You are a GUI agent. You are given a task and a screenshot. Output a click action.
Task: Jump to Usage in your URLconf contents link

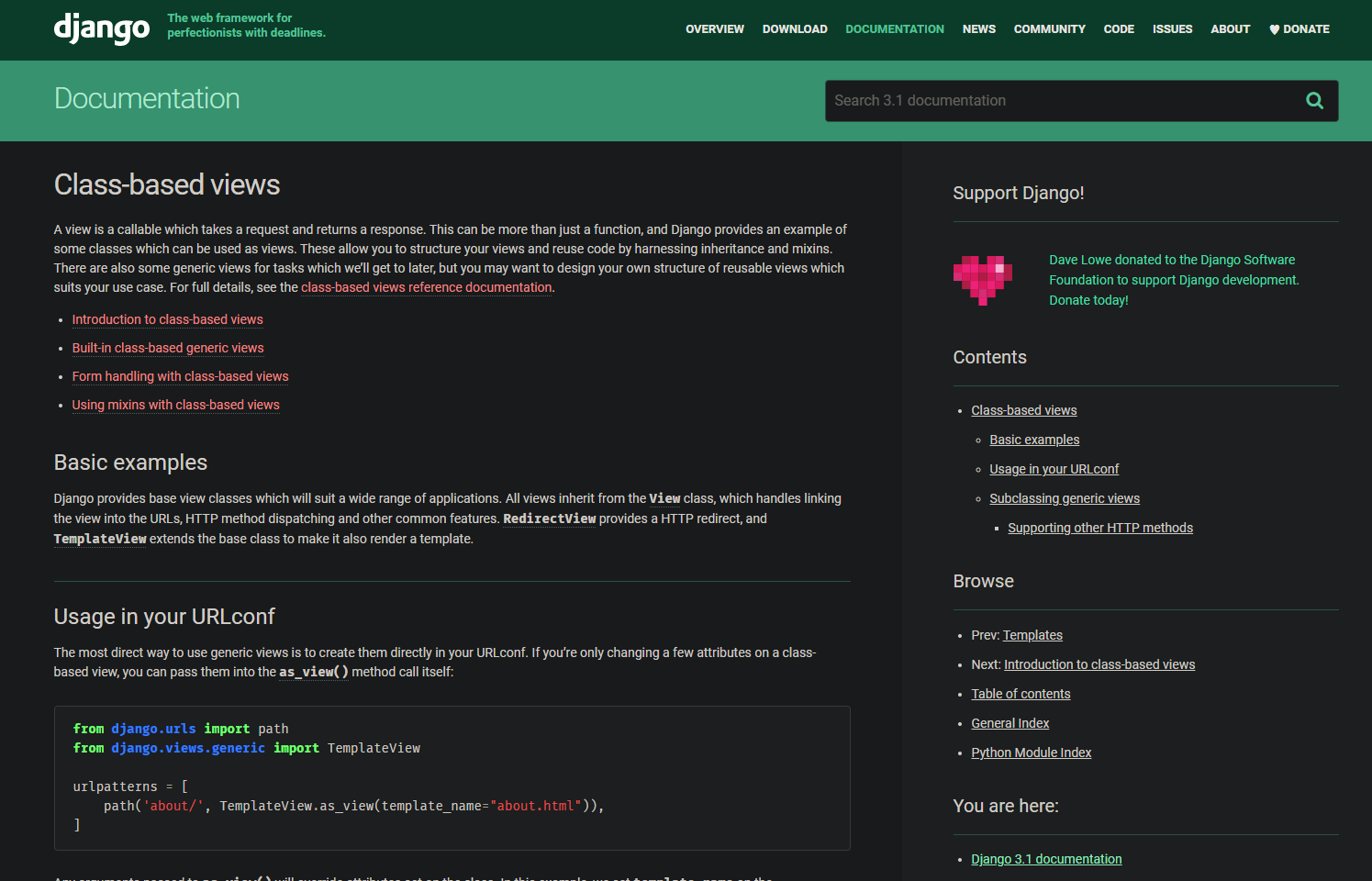(1054, 469)
